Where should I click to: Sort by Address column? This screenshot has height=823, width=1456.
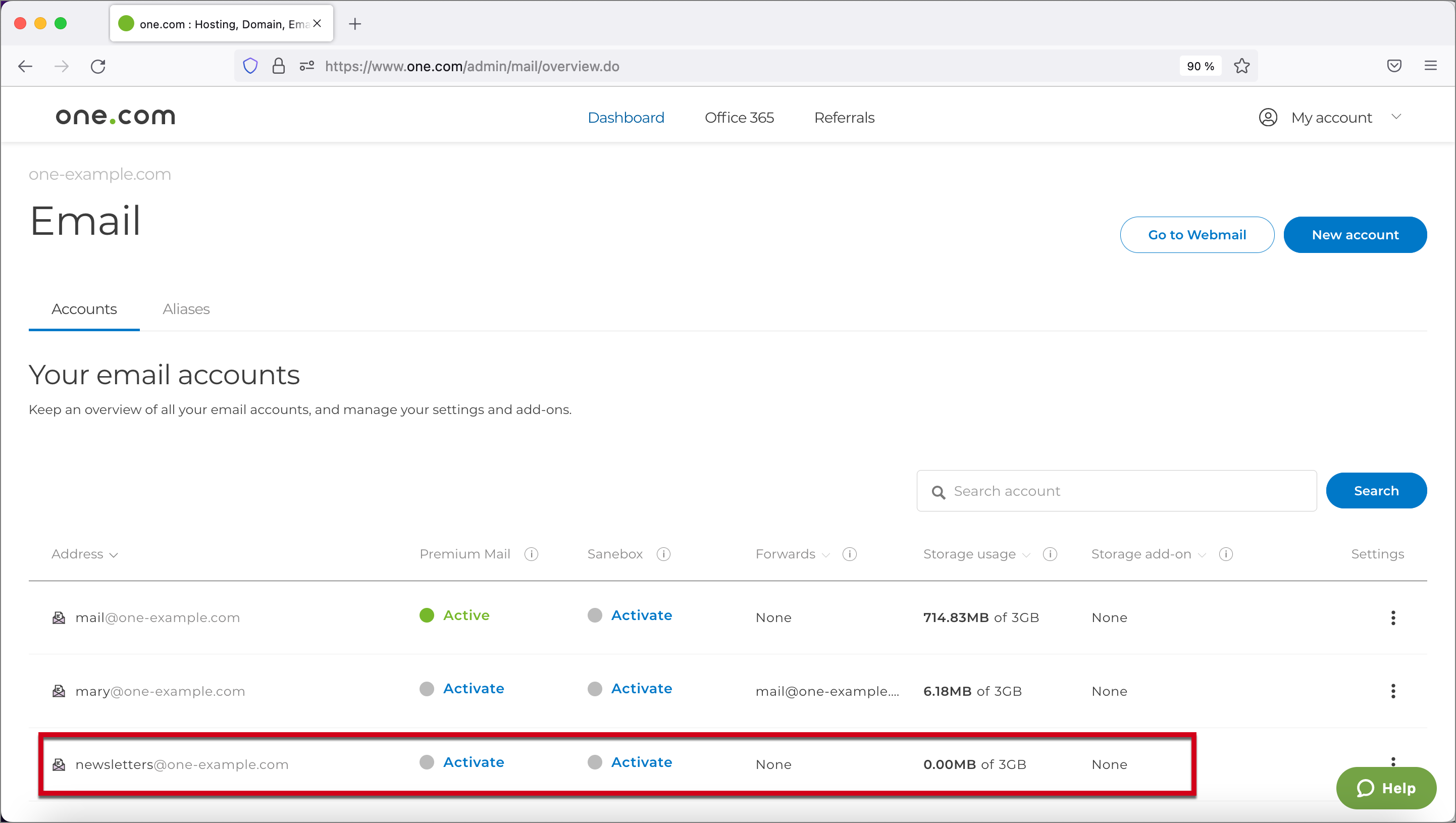click(x=85, y=554)
